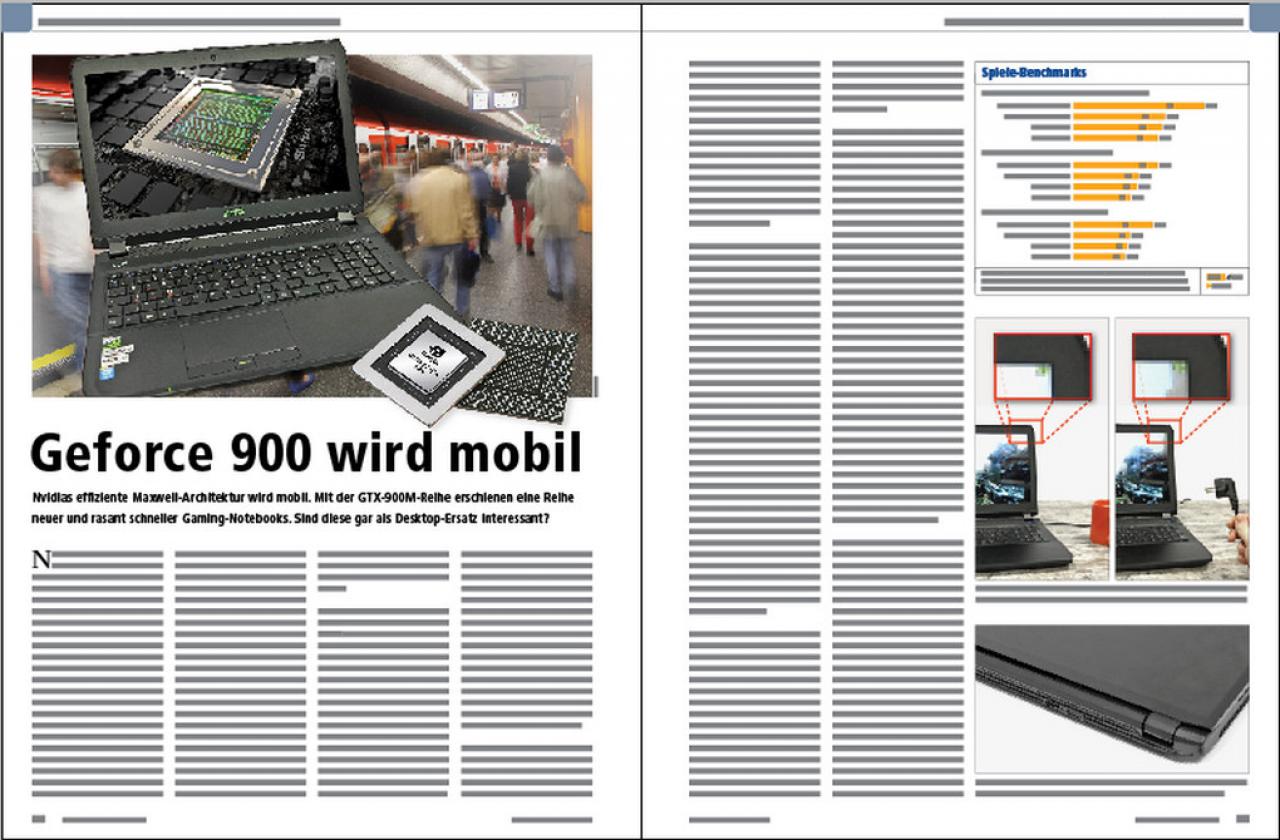Click the drop cap letter 'N'

(x=42, y=559)
